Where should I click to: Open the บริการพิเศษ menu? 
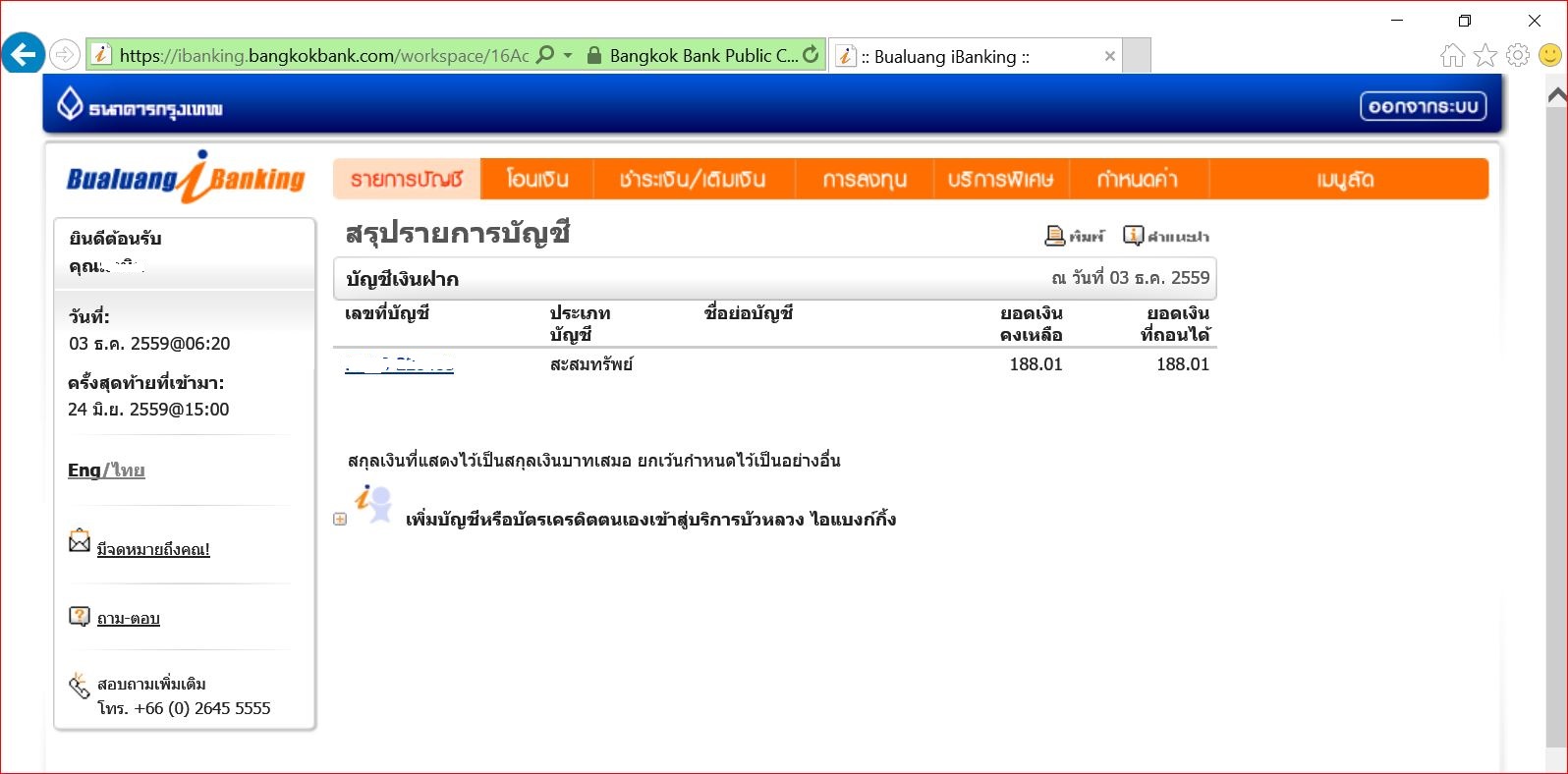1000,179
